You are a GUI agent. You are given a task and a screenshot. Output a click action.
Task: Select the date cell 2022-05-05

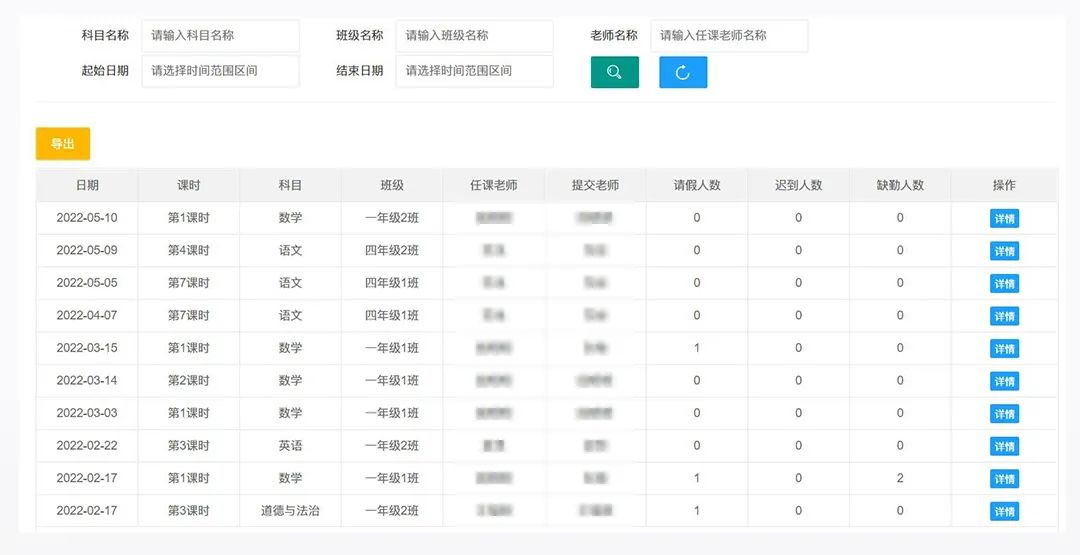87,283
